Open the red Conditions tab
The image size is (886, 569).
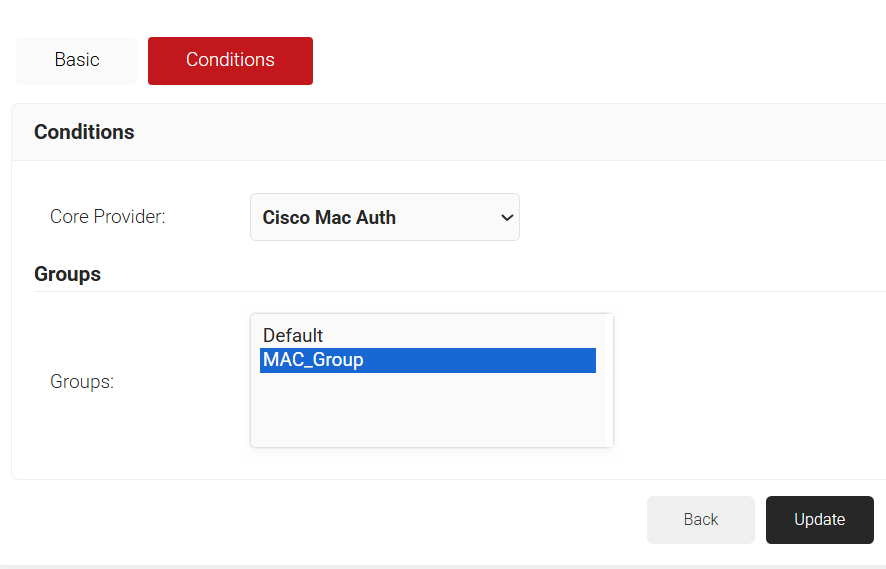click(230, 60)
